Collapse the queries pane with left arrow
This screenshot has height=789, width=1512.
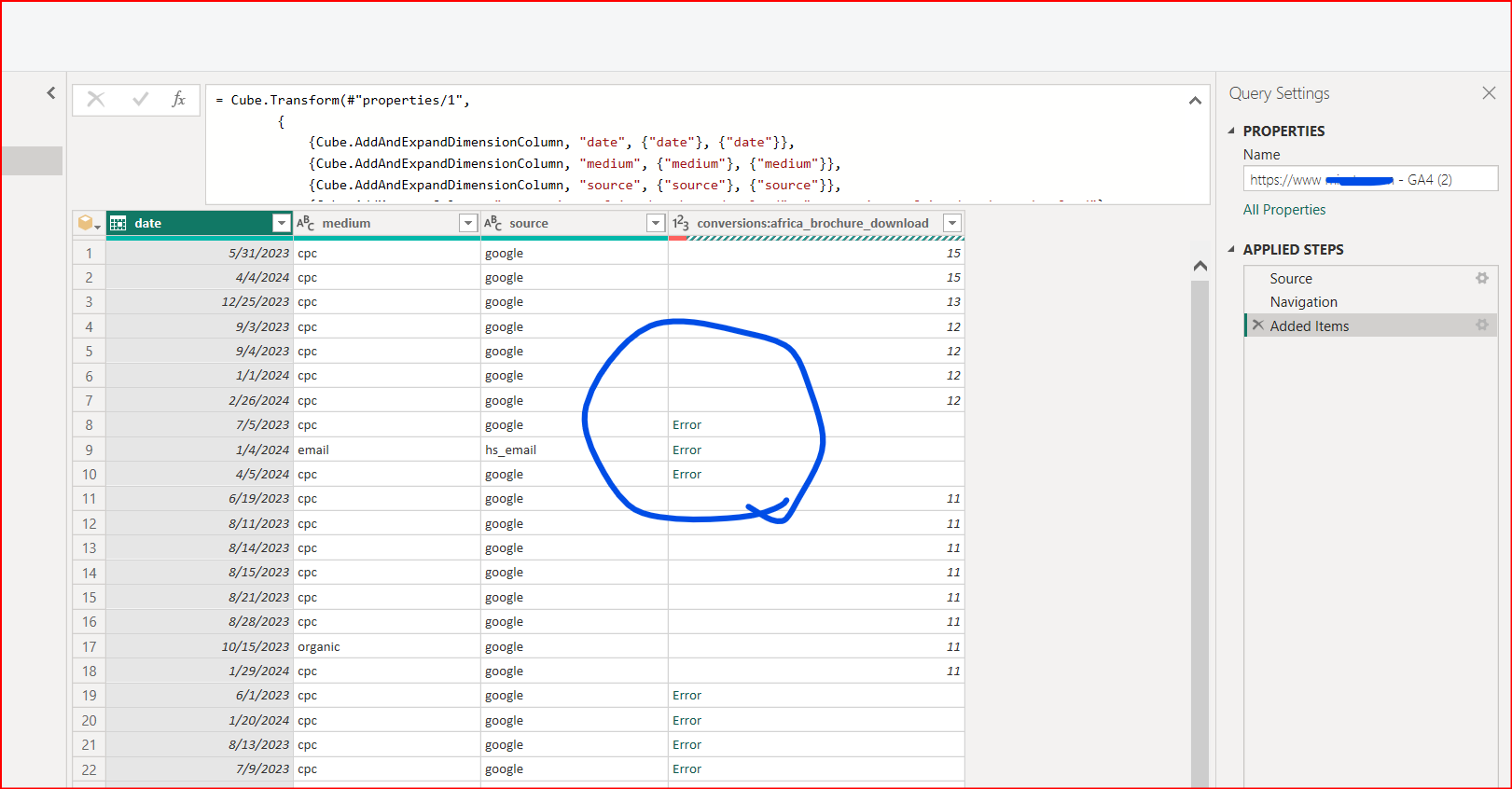coord(51,92)
